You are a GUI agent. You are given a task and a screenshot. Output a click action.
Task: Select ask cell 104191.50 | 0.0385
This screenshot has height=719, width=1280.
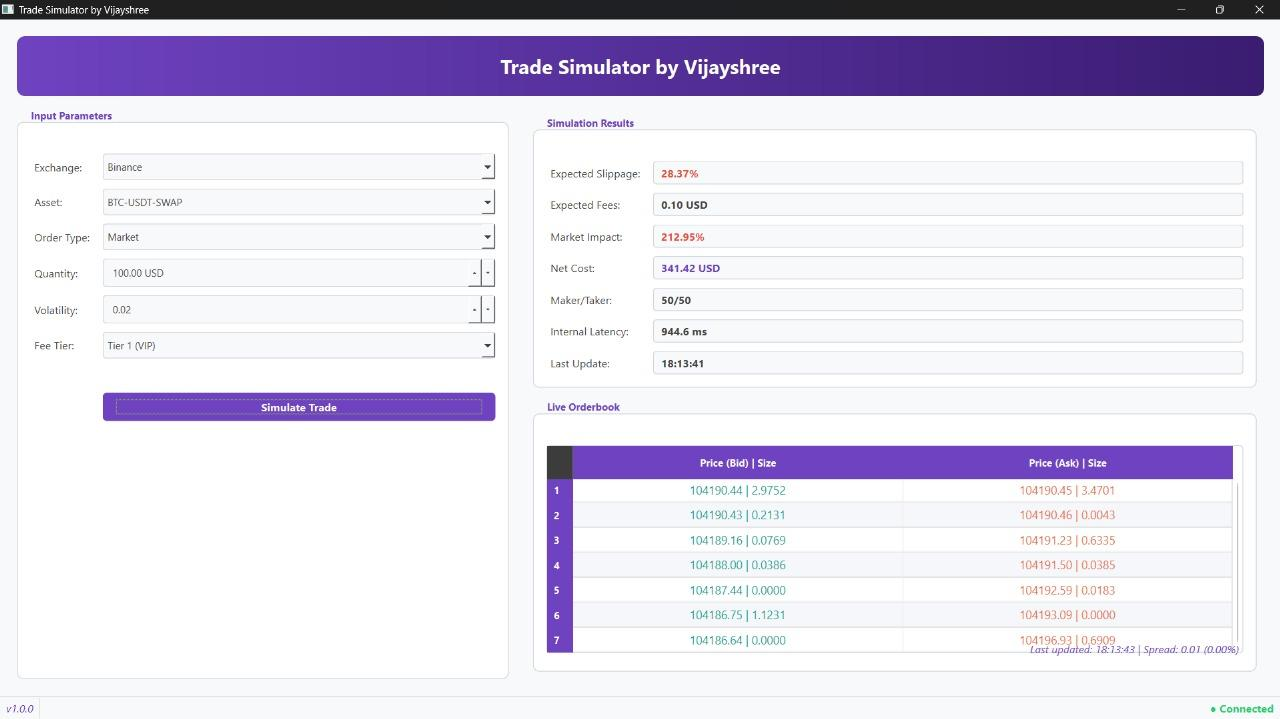(x=1067, y=566)
